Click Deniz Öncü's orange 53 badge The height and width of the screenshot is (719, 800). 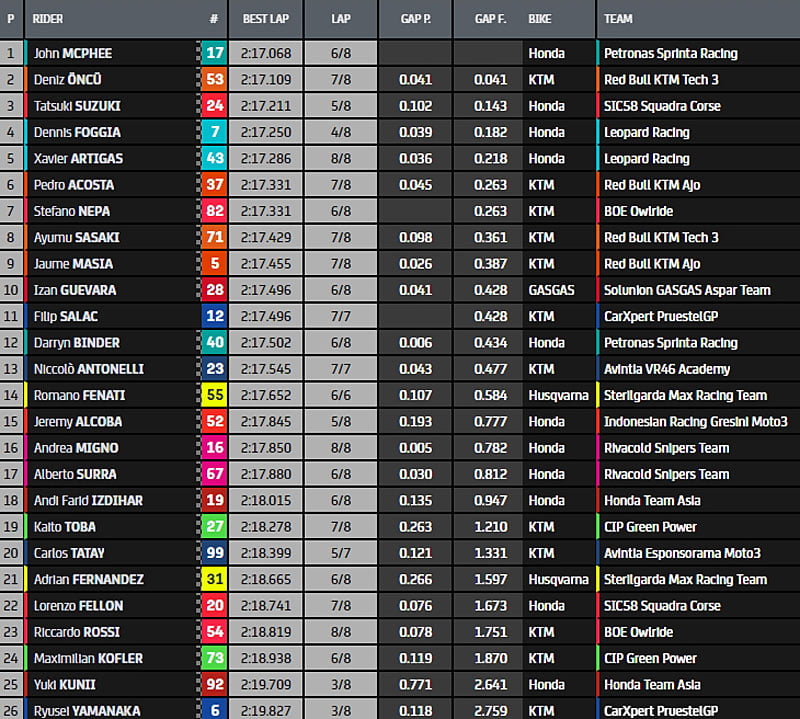click(214, 79)
